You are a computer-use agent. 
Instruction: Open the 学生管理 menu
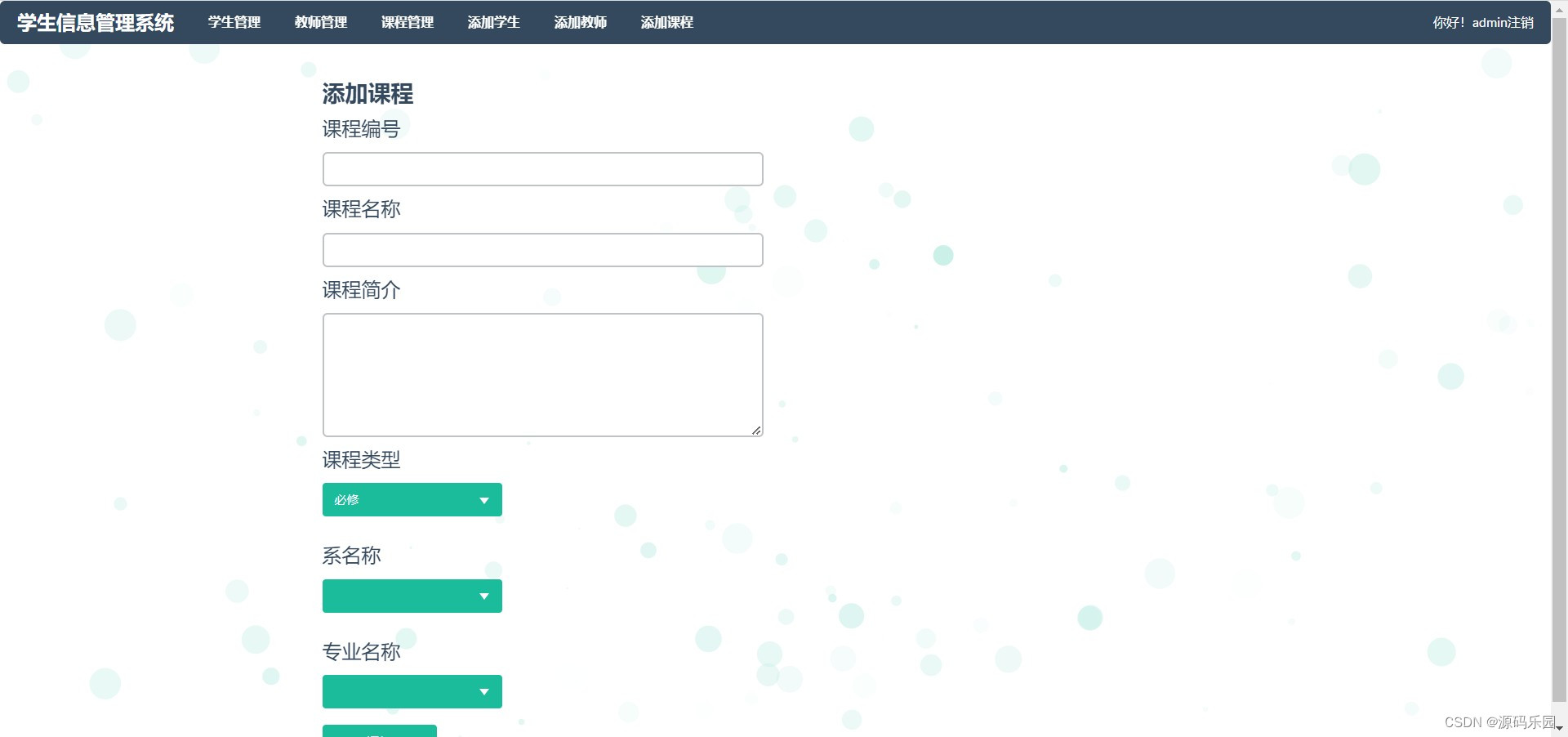click(x=234, y=22)
